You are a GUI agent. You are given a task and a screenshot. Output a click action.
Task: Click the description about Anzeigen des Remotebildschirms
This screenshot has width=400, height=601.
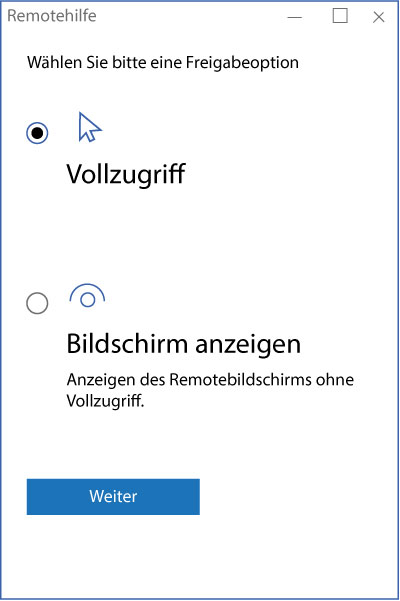210,390
